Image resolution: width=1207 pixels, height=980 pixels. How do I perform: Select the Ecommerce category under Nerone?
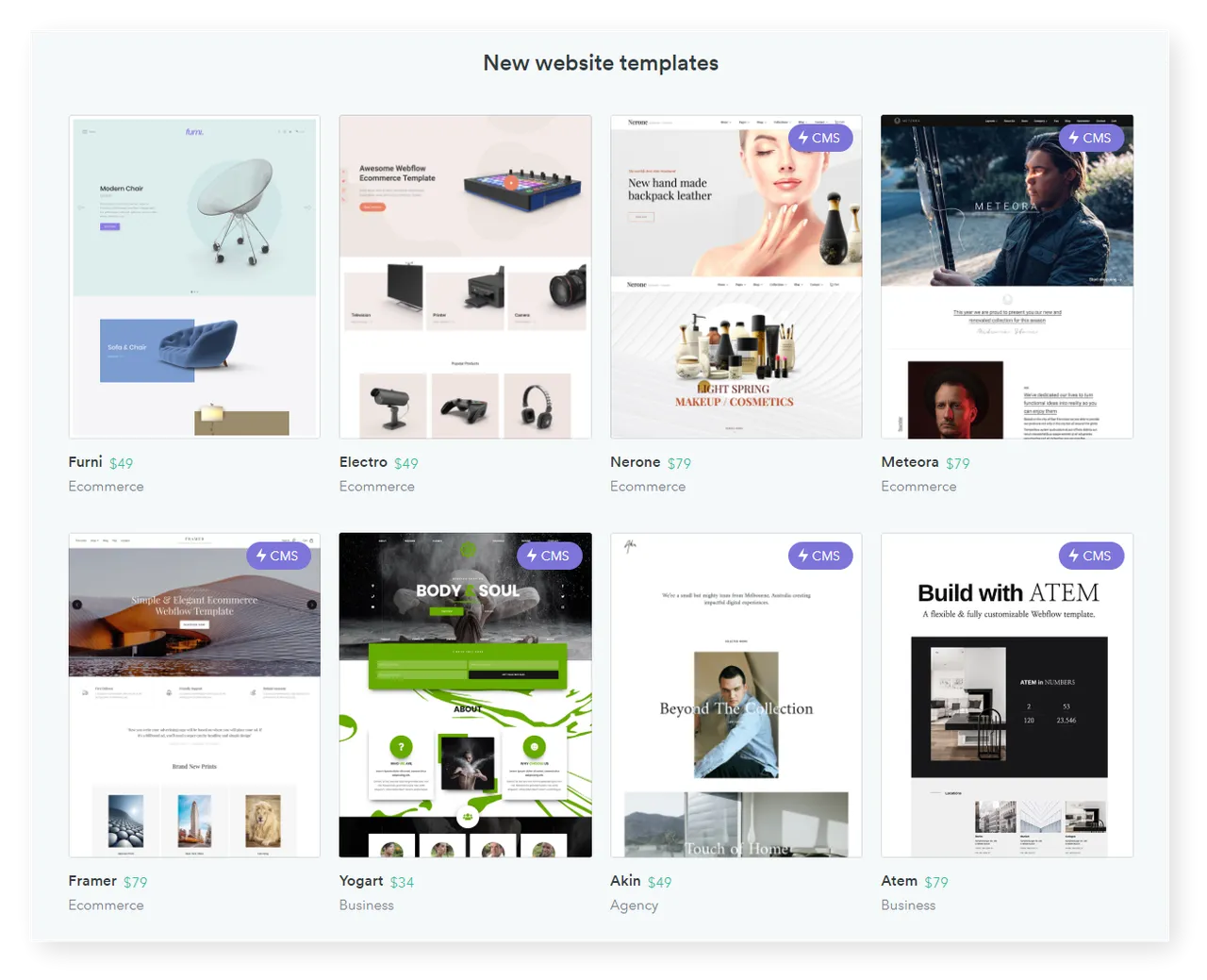pos(648,487)
